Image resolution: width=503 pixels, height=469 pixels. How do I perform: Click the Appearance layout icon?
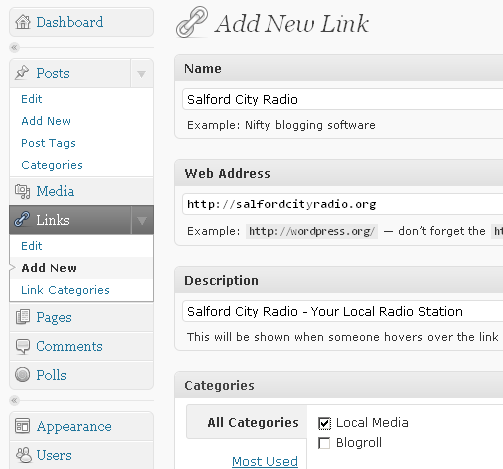click(x=22, y=426)
